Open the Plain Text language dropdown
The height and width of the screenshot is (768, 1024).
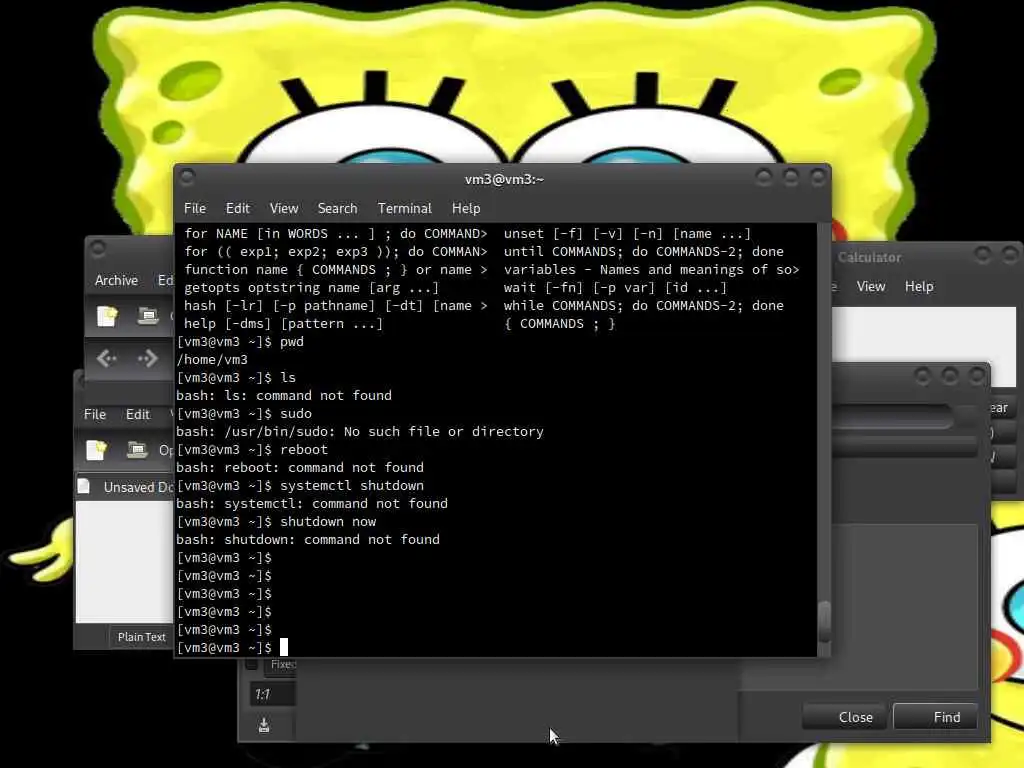click(x=141, y=637)
